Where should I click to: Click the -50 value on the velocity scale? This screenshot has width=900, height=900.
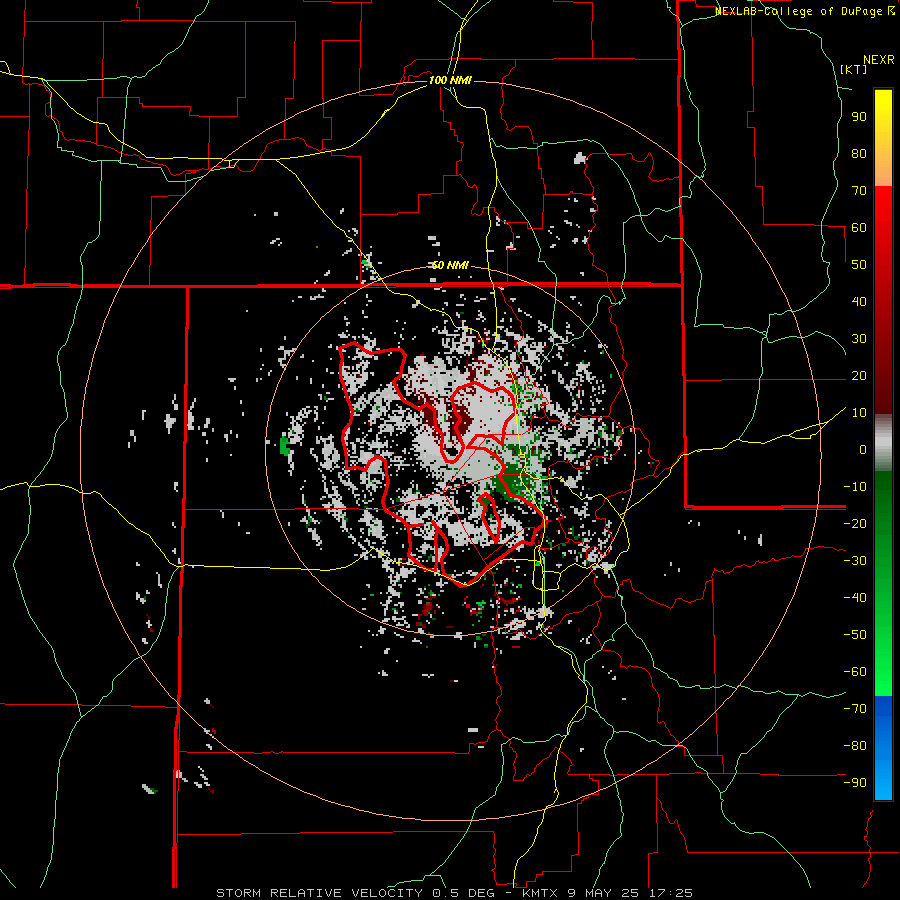(x=855, y=635)
